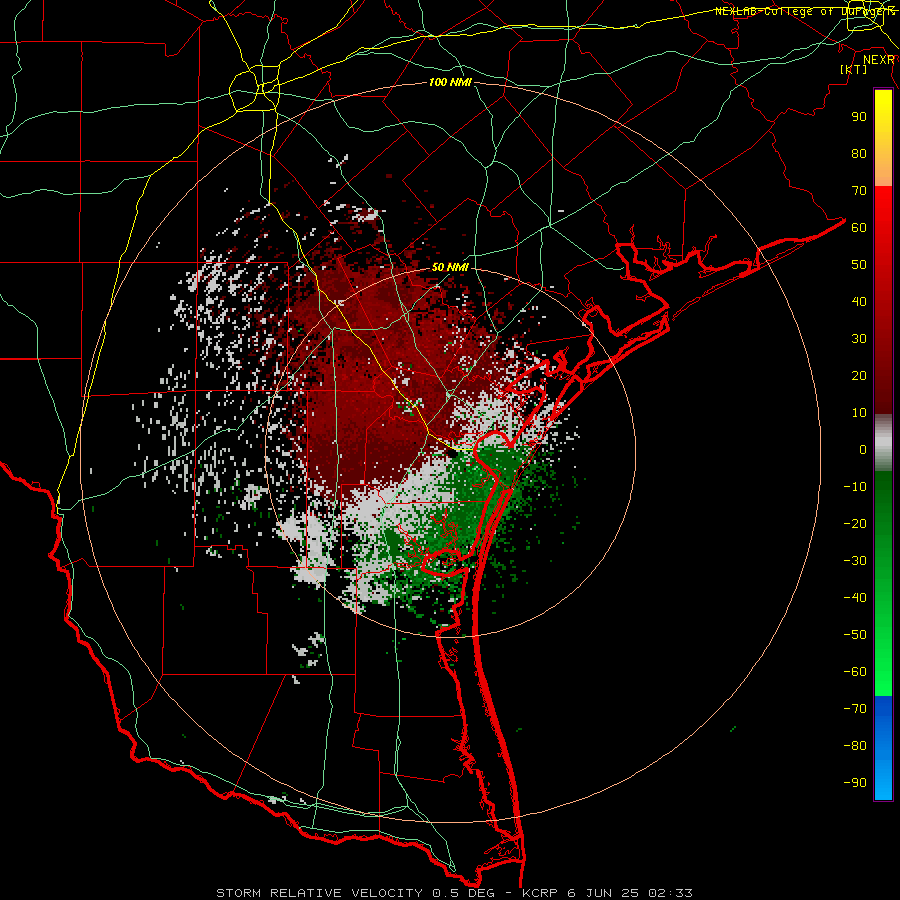Screen dimensions: 900x900
Task: Click the -20 scale value
Action: [855, 524]
